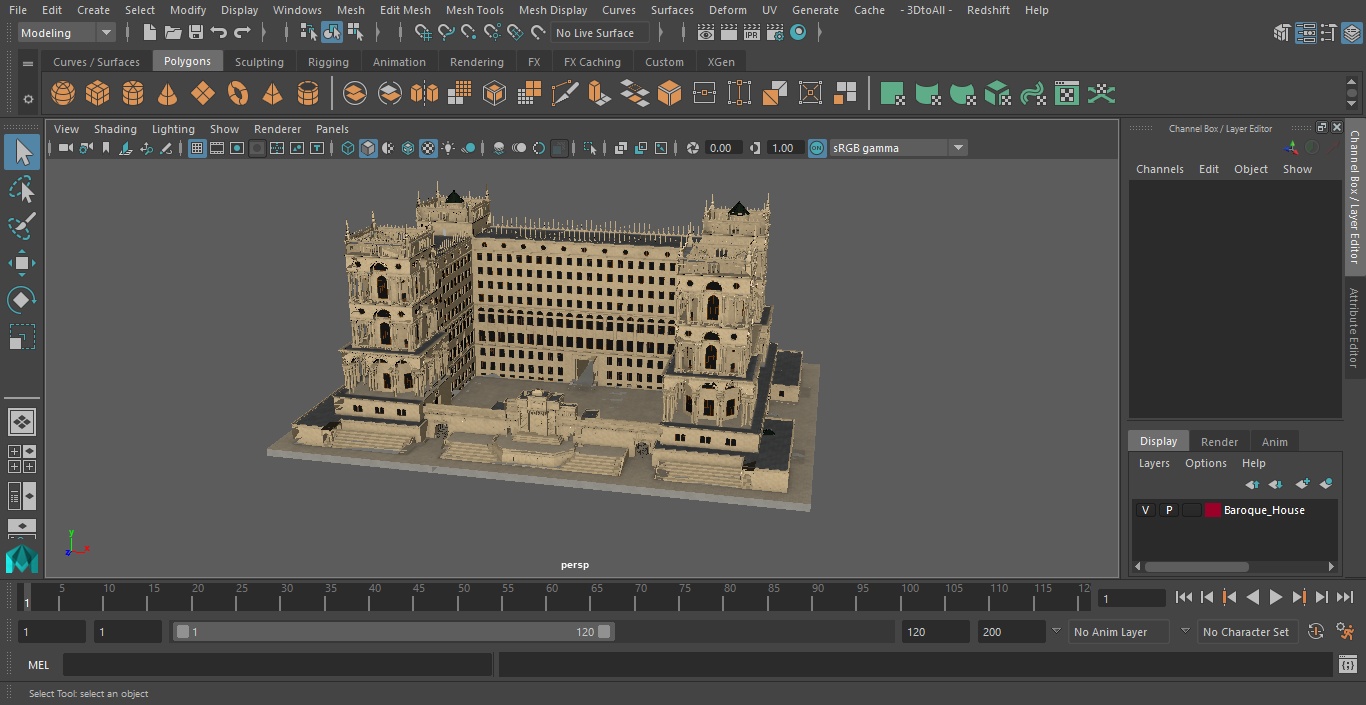Toggle use all lights in viewport
The height and width of the screenshot is (705, 1366).
click(x=448, y=148)
